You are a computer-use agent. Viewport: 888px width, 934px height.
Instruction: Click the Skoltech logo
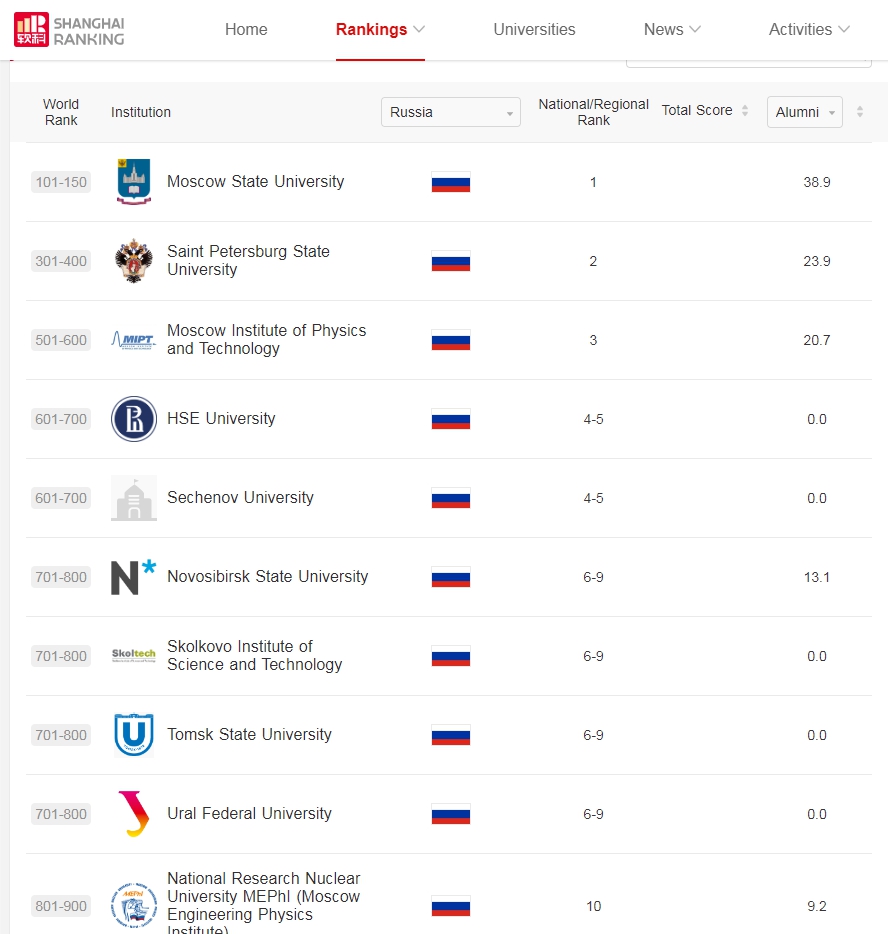tap(133, 656)
